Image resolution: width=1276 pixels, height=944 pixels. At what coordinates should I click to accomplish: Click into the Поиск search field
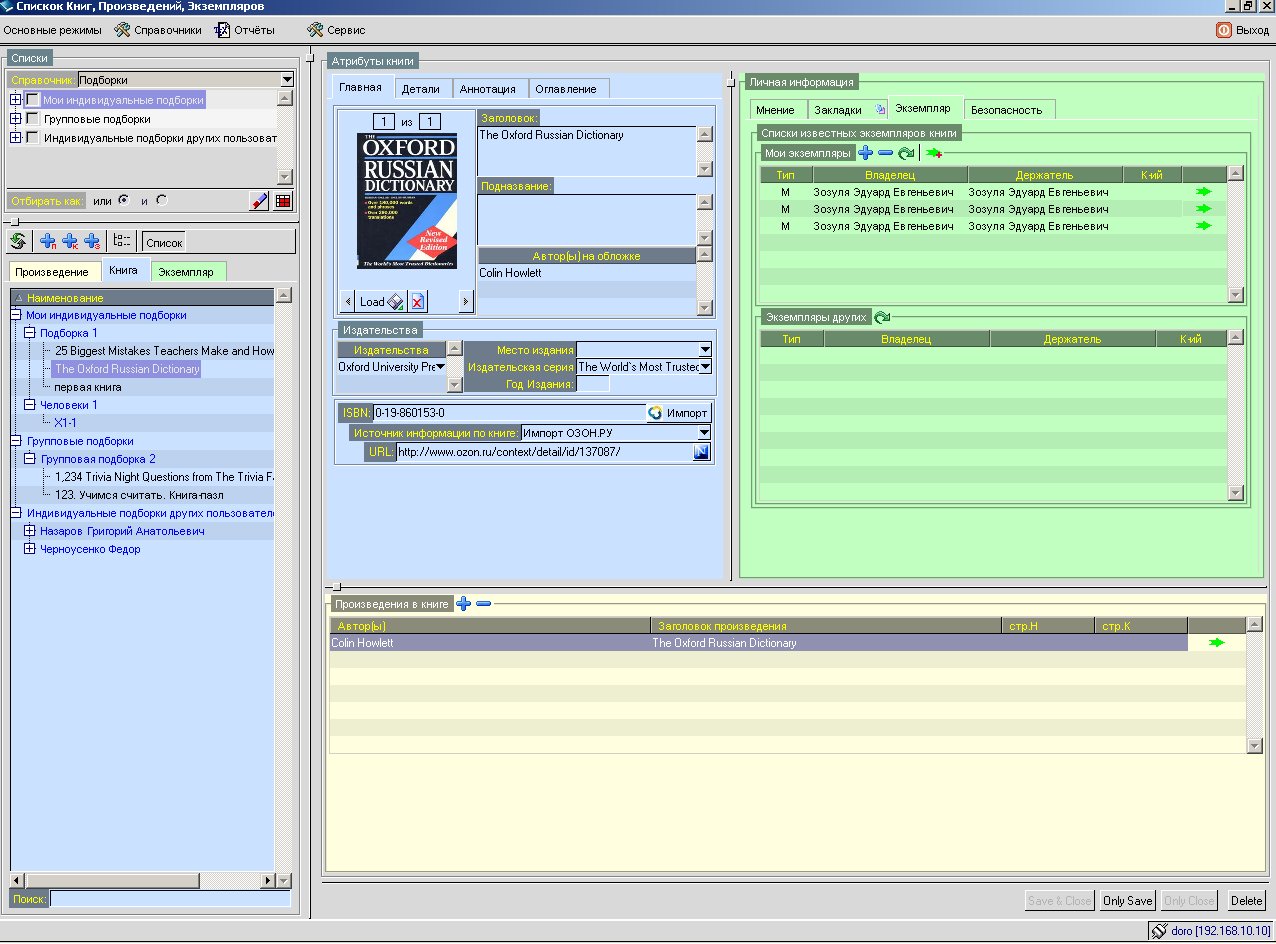point(170,900)
